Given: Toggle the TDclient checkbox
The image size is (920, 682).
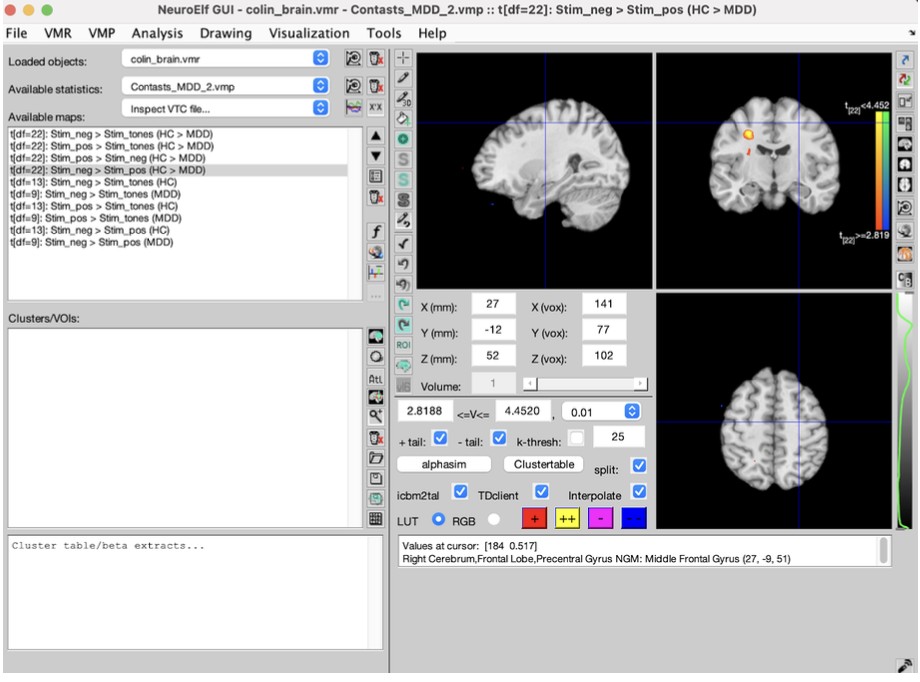Looking at the screenshot, I should tap(542, 491).
